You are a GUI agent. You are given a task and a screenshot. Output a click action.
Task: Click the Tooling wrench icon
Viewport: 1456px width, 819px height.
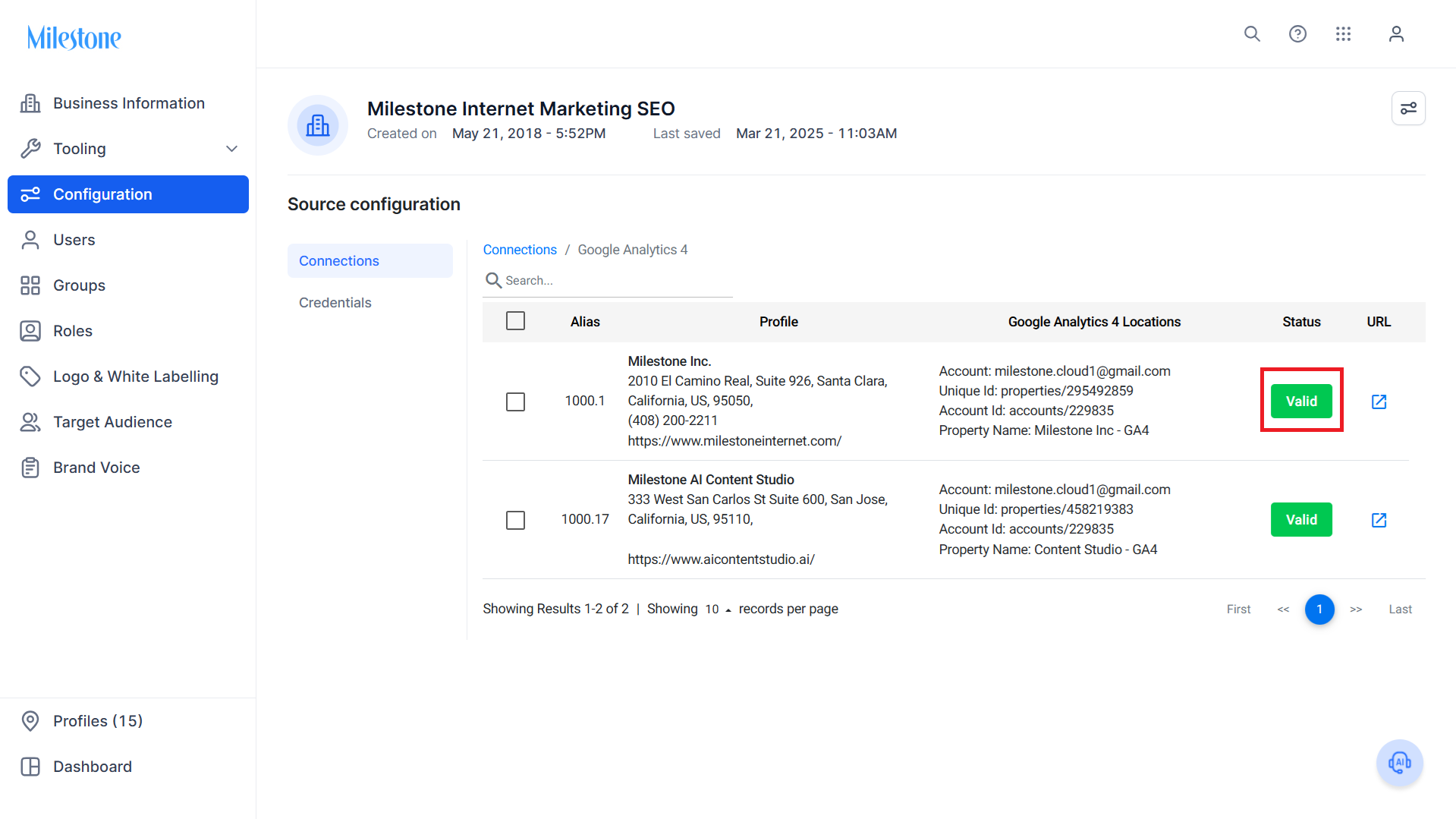click(30, 149)
